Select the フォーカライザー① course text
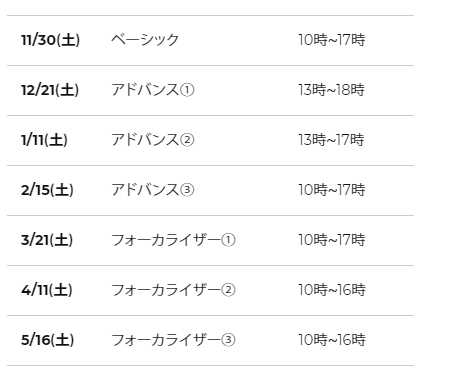 [173, 240]
